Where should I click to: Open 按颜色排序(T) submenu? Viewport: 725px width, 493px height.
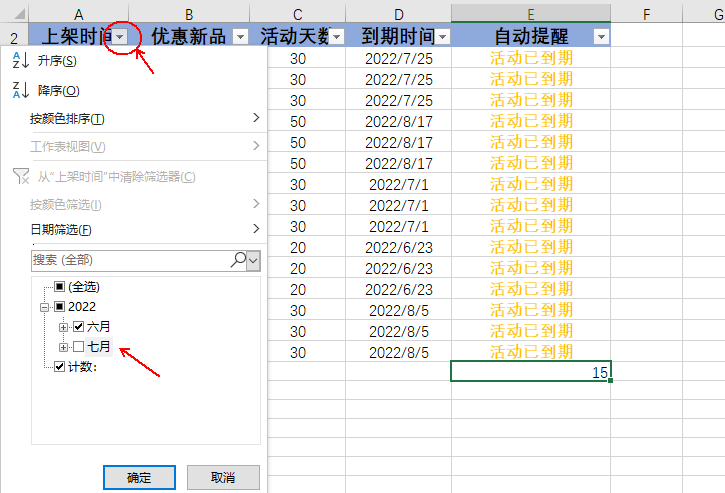(68, 119)
